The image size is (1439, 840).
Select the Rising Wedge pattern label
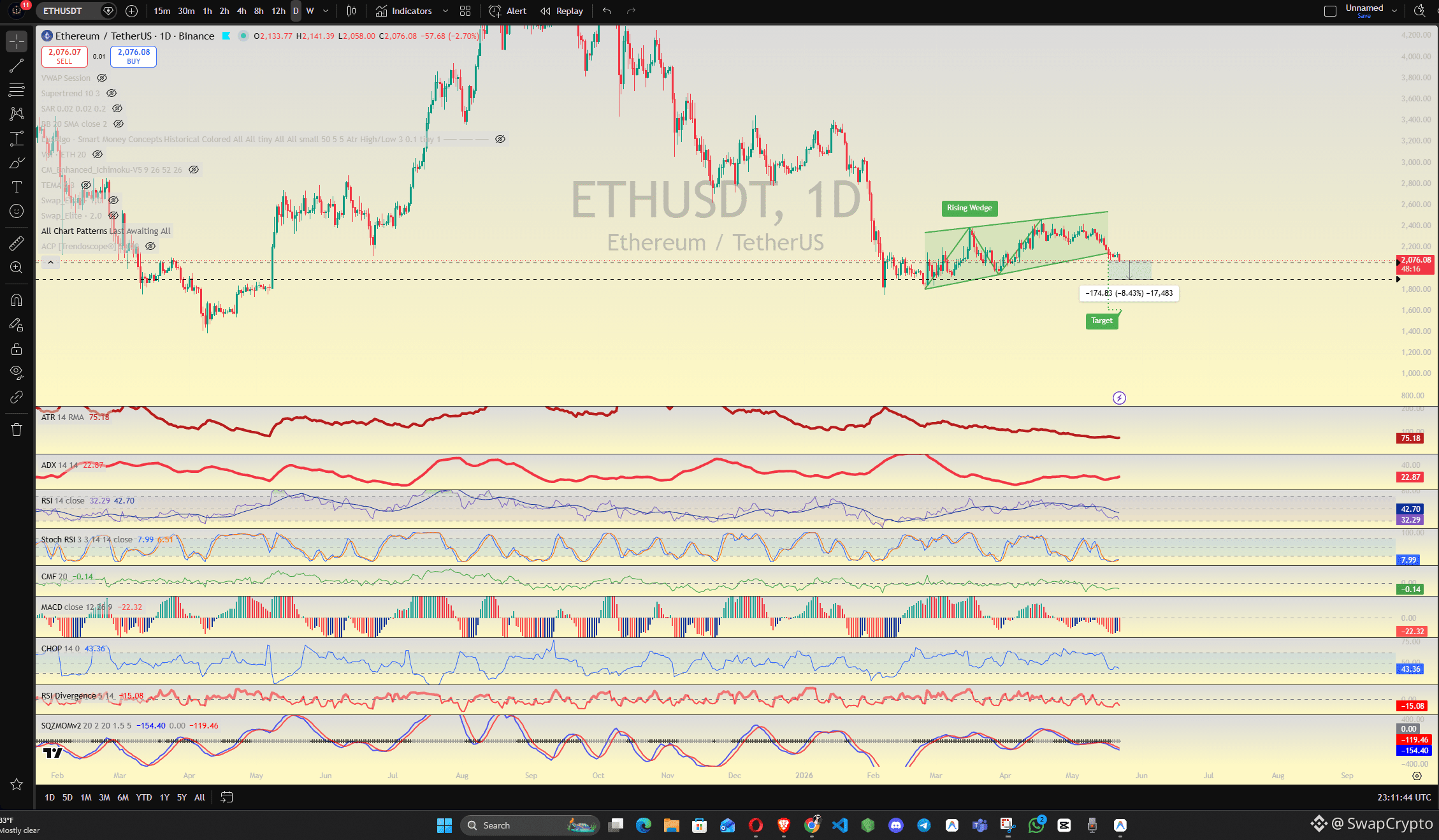tap(969, 208)
